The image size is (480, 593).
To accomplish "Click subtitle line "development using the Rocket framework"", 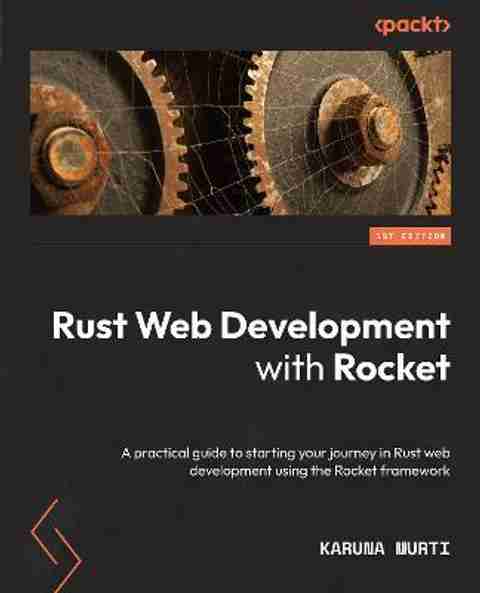I will [x=320, y=471].
